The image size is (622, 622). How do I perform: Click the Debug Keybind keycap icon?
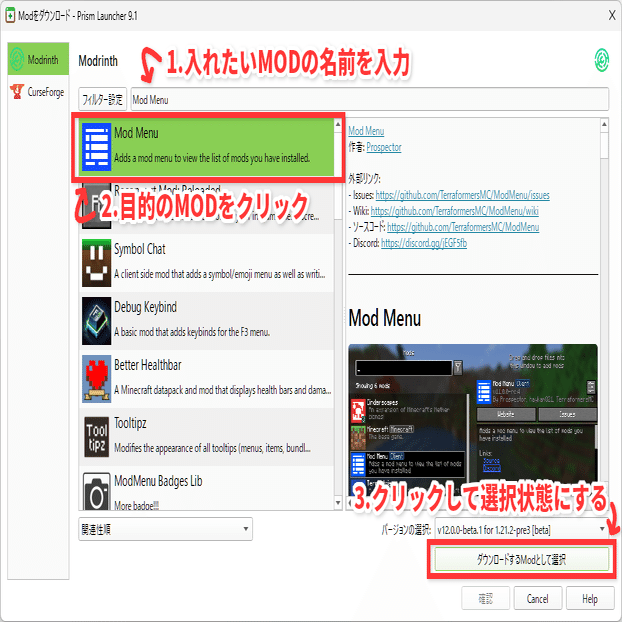pyautogui.click(x=96, y=321)
